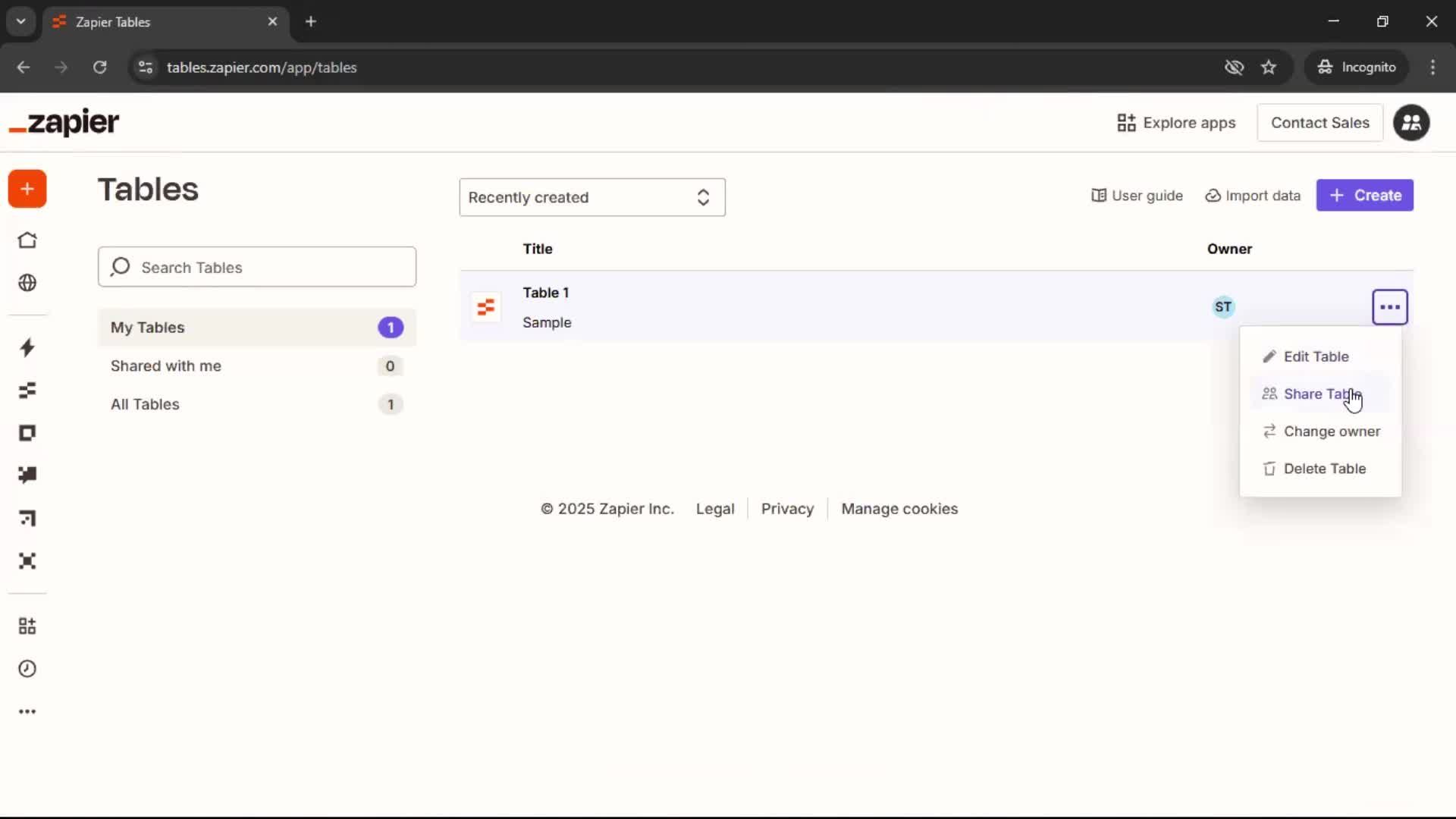This screenshot has width=1456, height=819.
Task: Click the ST owner avatar
Action: tap(1223, 307)
